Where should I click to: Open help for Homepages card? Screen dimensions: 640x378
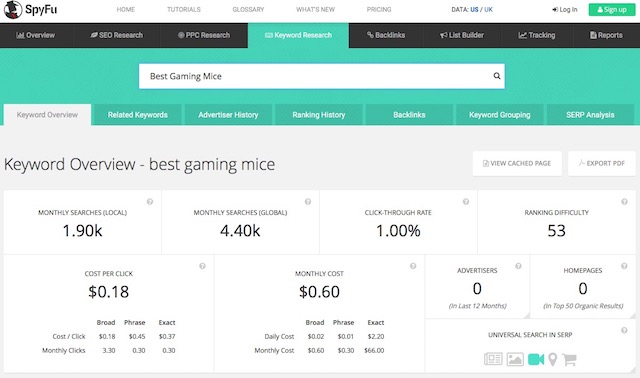coord(624,266)
